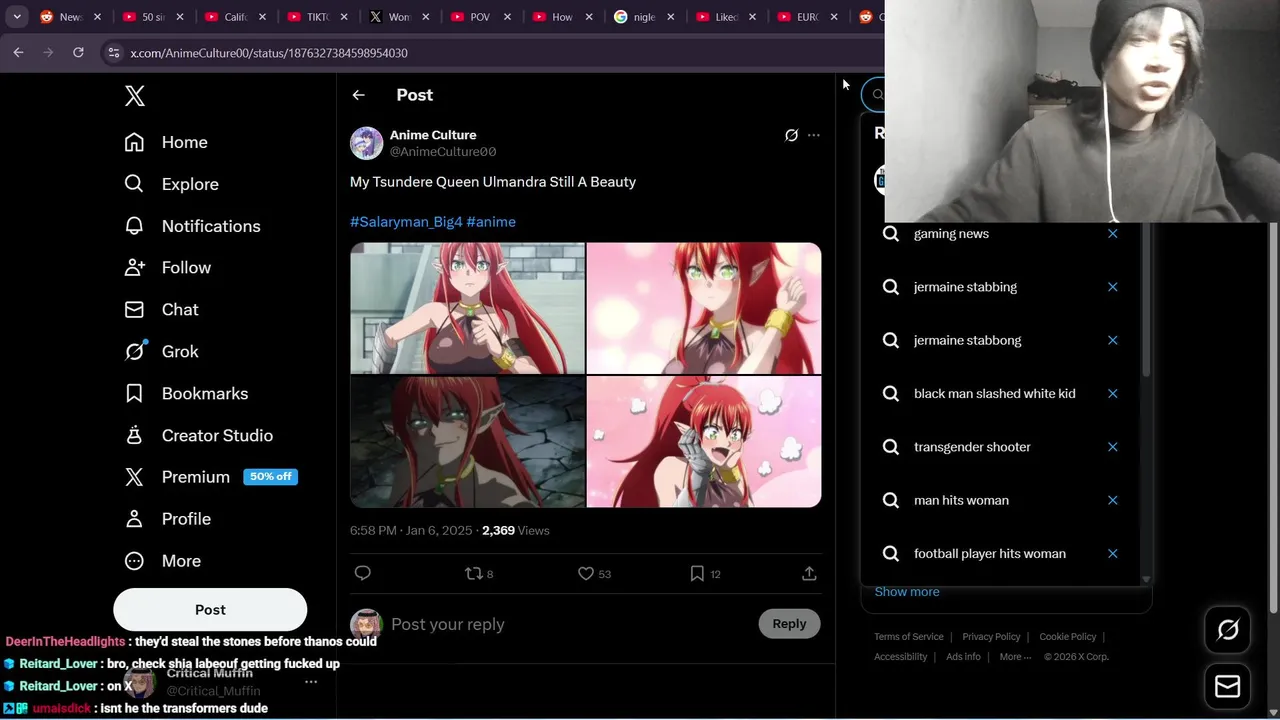
Task: Click the large Post button
Action: click(x=210, y=610)
